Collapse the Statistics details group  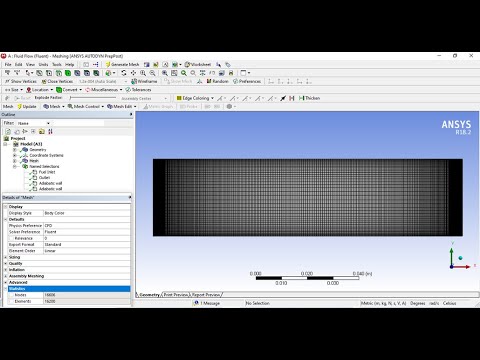click(x=6, y=289)
